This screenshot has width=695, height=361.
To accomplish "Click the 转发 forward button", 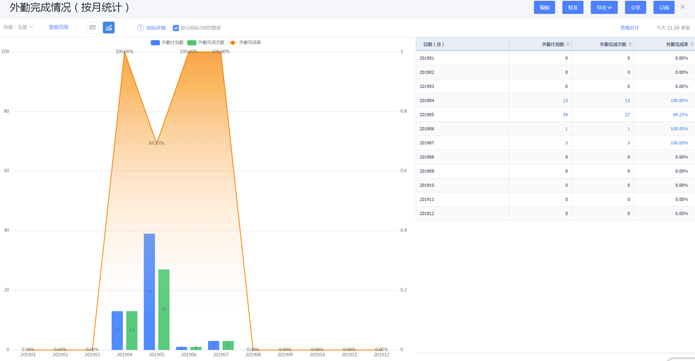I will click(573, 8).
